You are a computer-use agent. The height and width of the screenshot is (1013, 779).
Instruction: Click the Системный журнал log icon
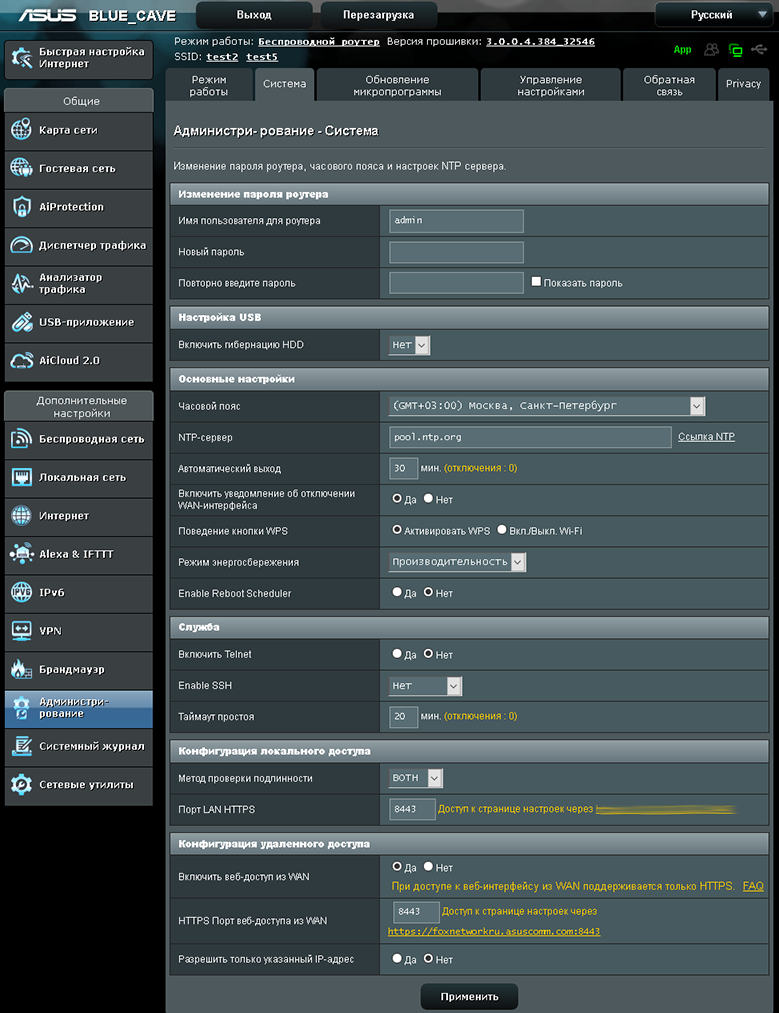21,746
